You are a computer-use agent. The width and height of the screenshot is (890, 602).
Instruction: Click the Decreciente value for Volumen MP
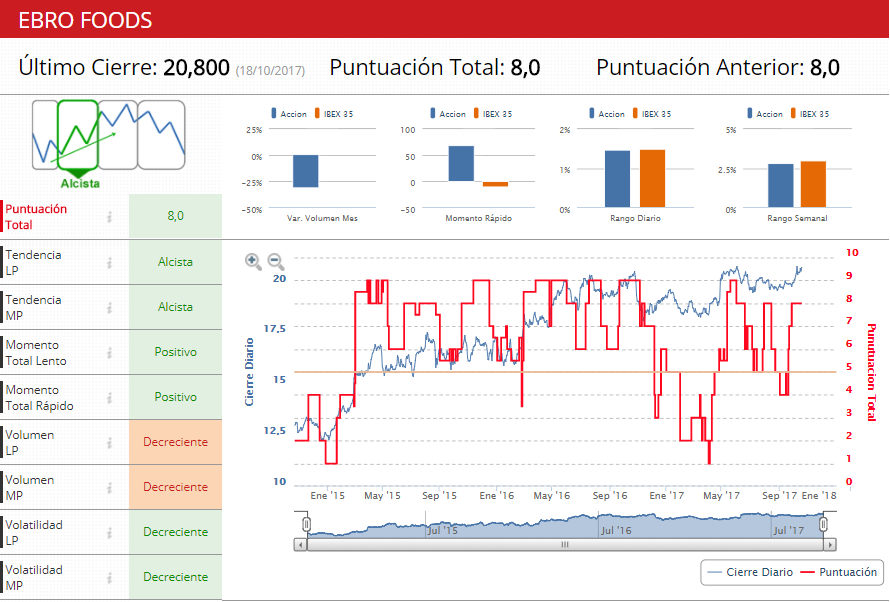pos(175,487)
